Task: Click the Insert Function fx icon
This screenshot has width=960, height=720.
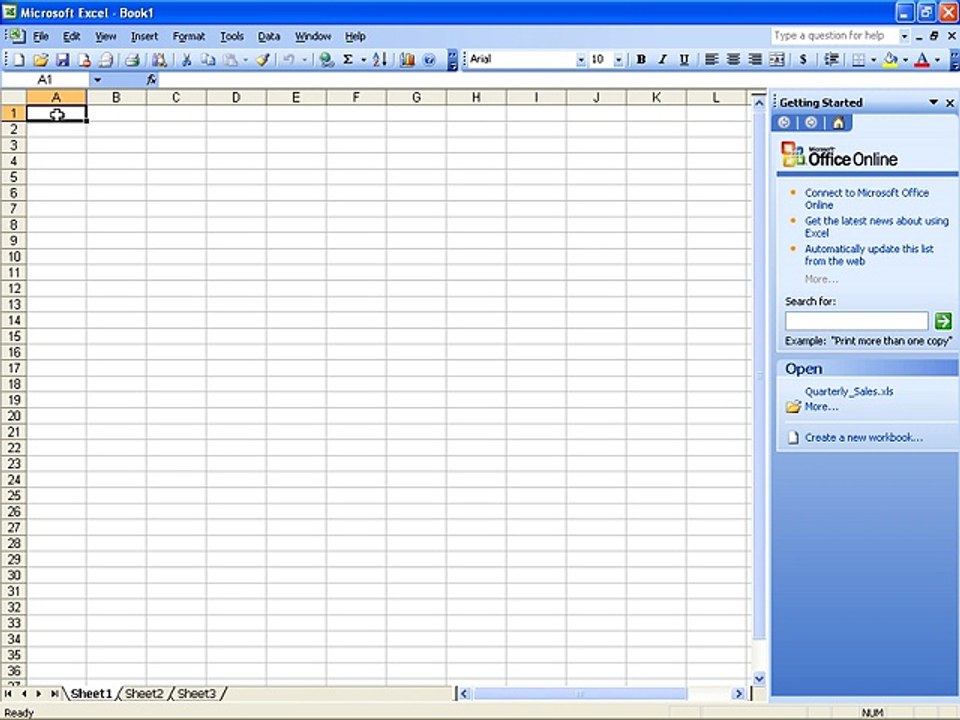Action: 152,80
